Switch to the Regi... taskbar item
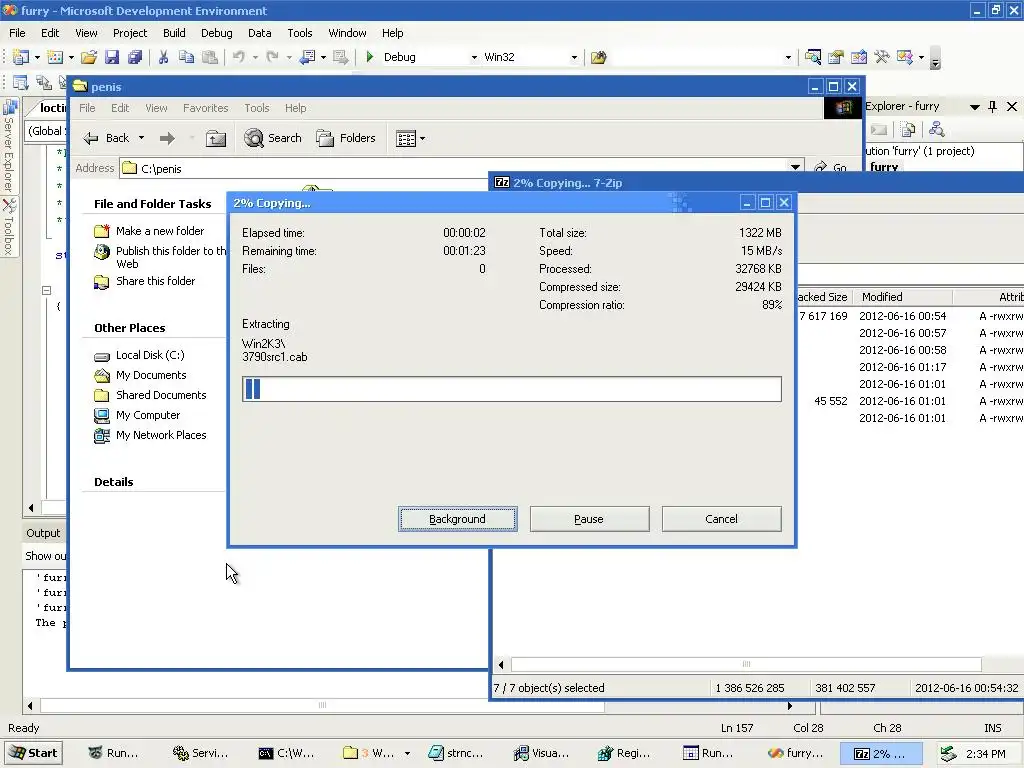Image resolution: width=1024 pixels, height=768 pixels. [x=624, y=753]
